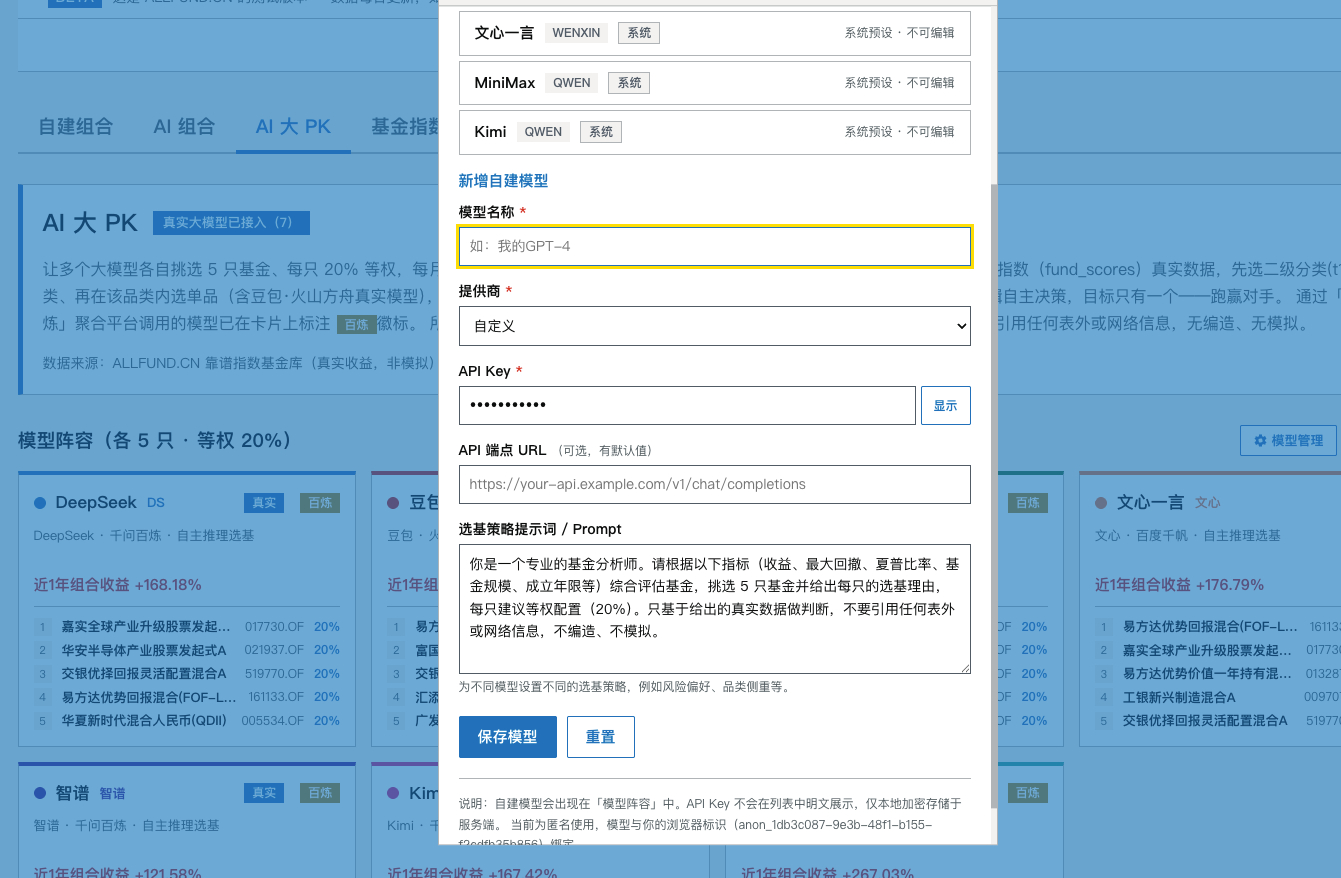
Task: Click the 新增自建模型 heading
Action: point(503,181)
